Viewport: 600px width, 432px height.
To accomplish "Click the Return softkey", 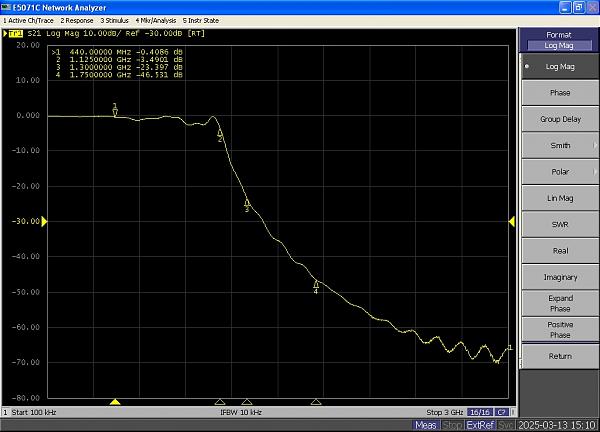I will point(560,356).
